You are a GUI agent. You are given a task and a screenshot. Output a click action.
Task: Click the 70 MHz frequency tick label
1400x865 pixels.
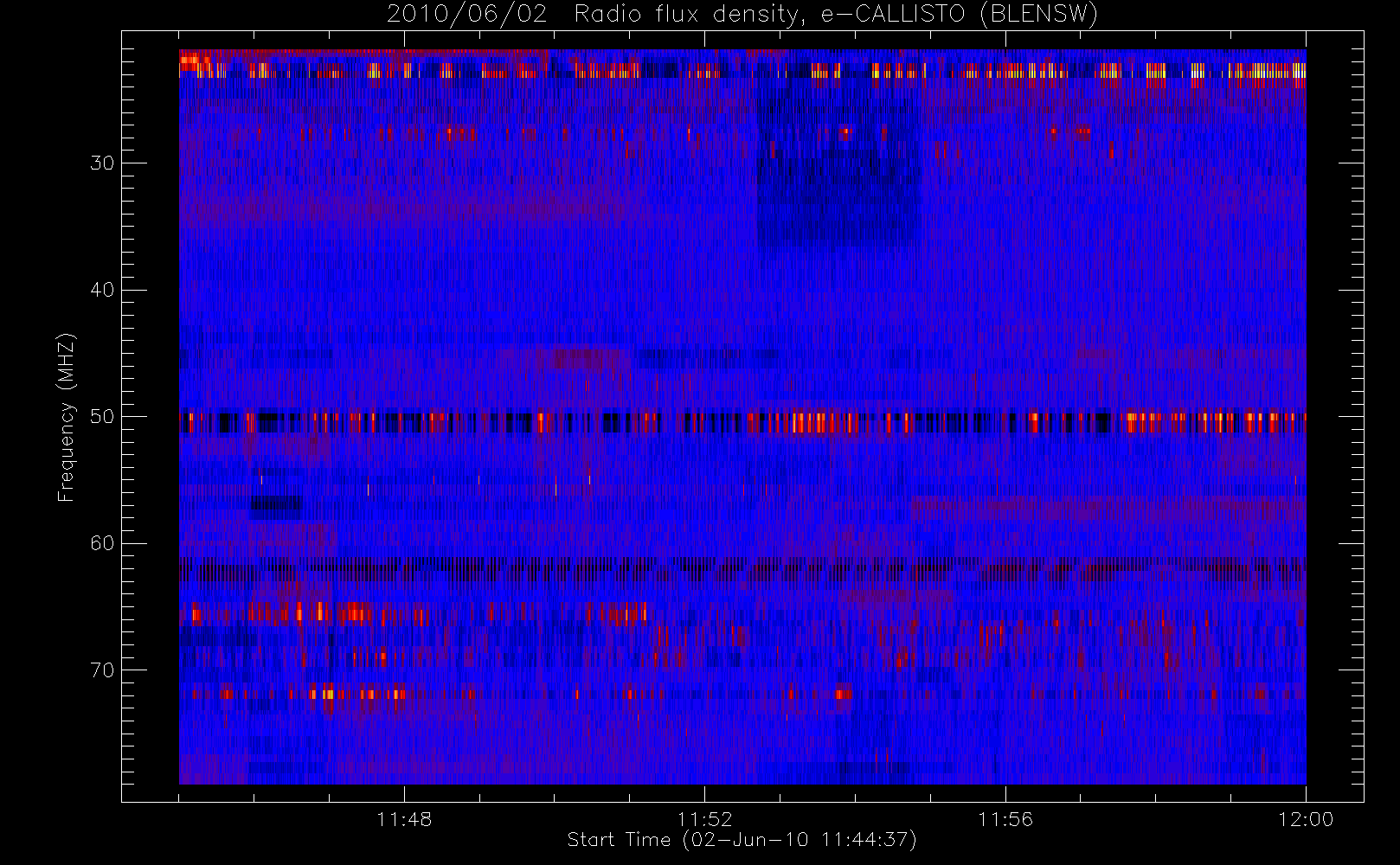(x=102, y=670)
